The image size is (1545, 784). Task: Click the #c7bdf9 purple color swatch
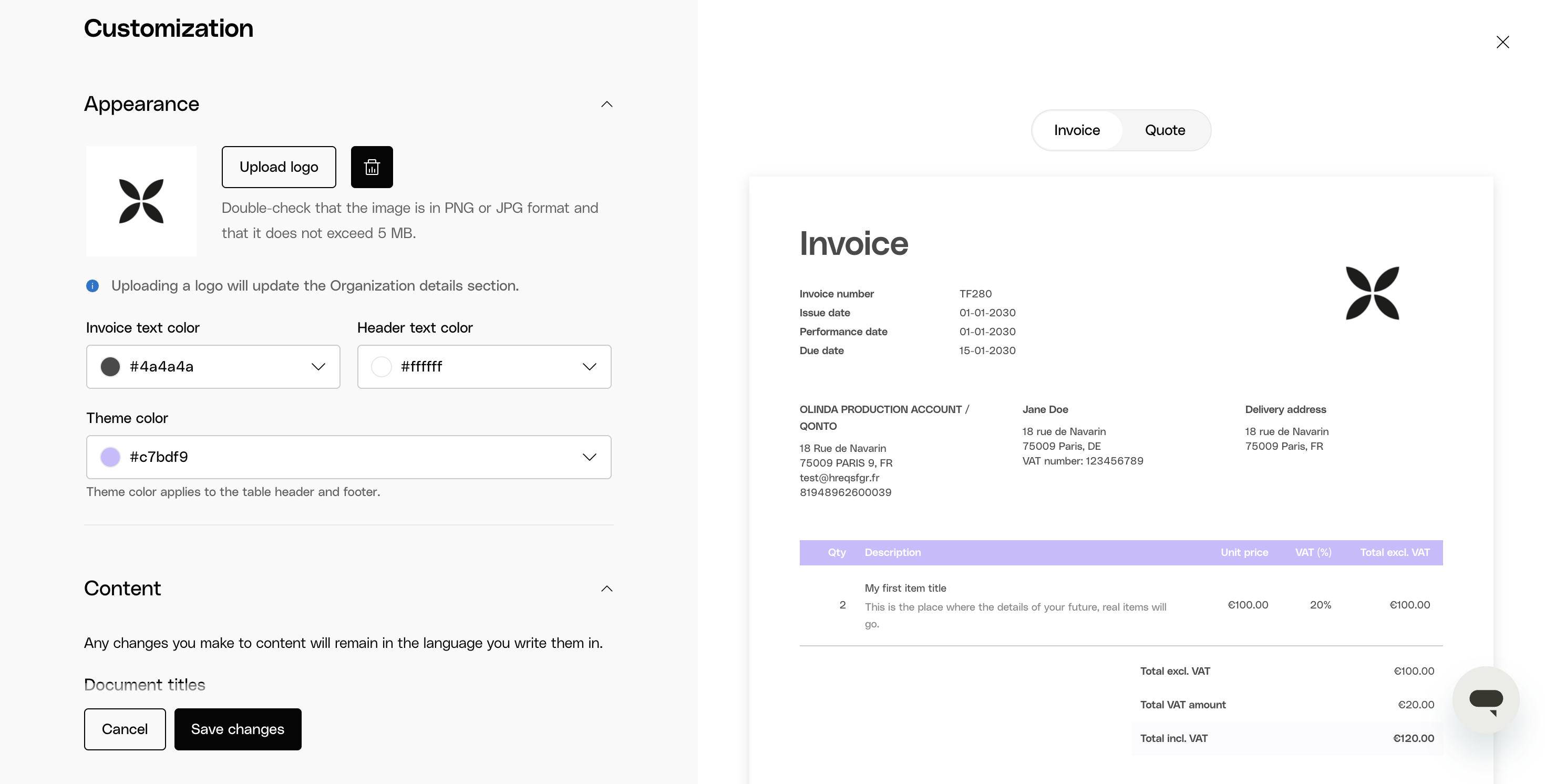click(x=110, y=457)
